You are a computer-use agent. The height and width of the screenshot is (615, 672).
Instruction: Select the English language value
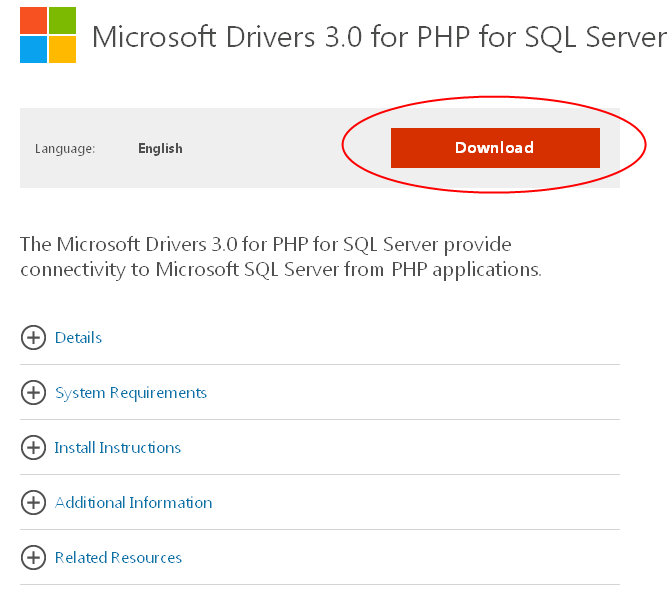coord(160,148)
